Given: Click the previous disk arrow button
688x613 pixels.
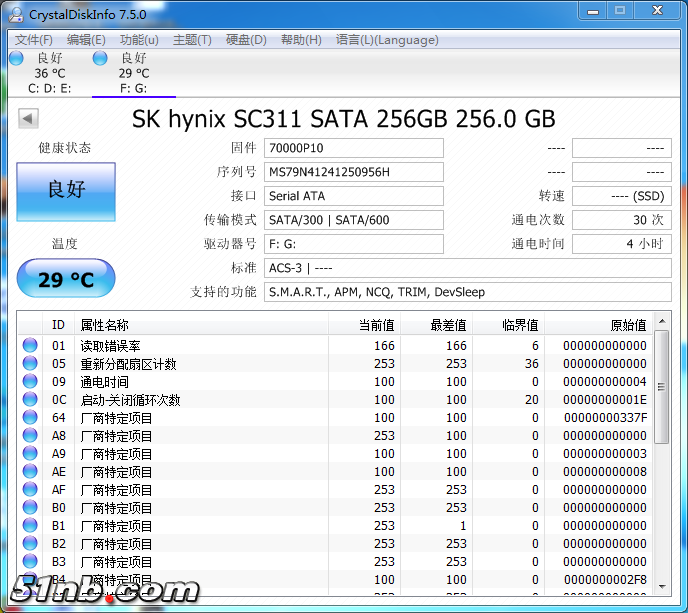Looking at the screenshot, I should click(28, 119).
